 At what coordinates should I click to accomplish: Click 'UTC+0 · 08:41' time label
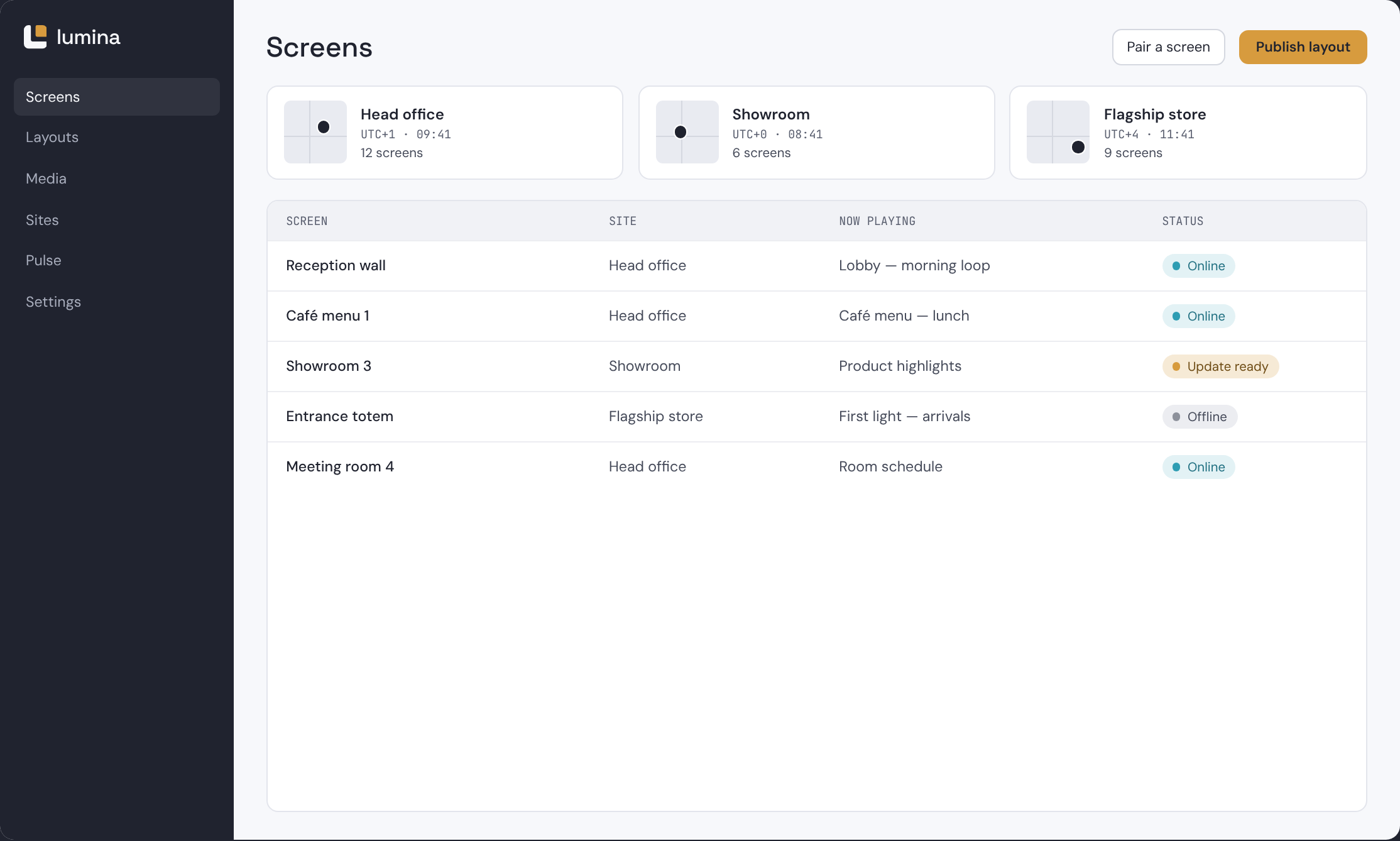(777, 135)
